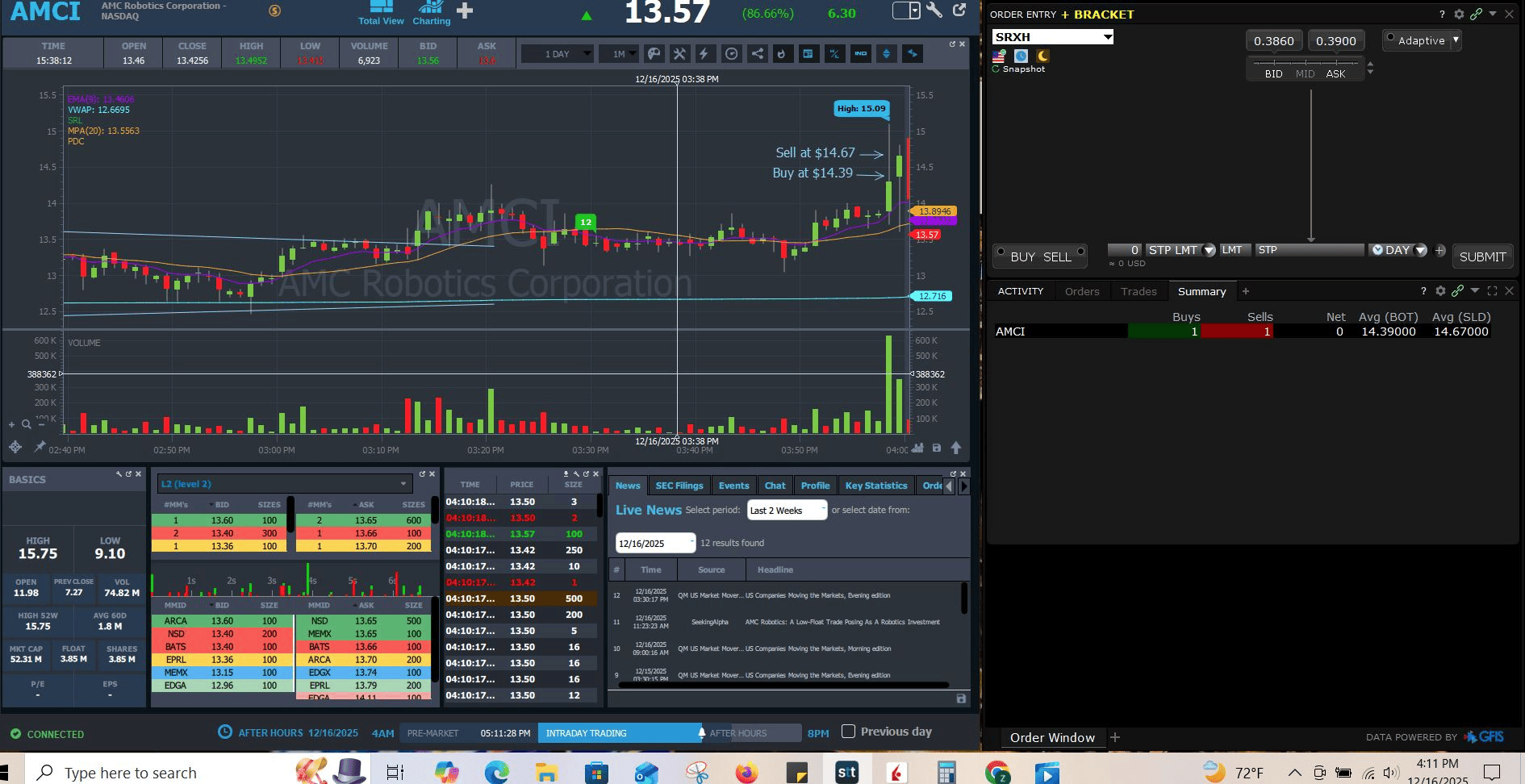Click the plus icon next to Charting
This screenshot has width=1525, height=784.
[465, 10]
